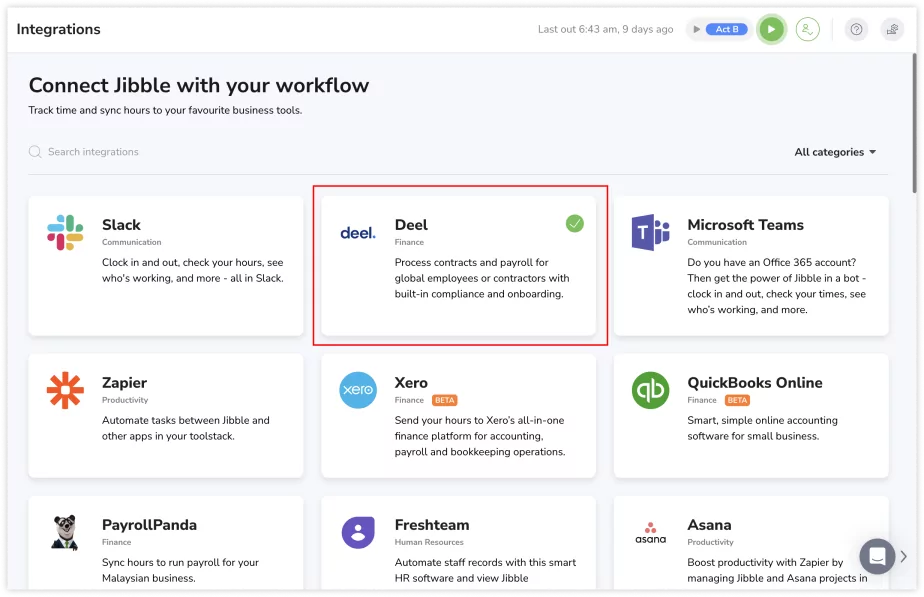Screen dimensions: 924x597
Task: Open the Microsoft Teams integration title
Action: point(745,225)
